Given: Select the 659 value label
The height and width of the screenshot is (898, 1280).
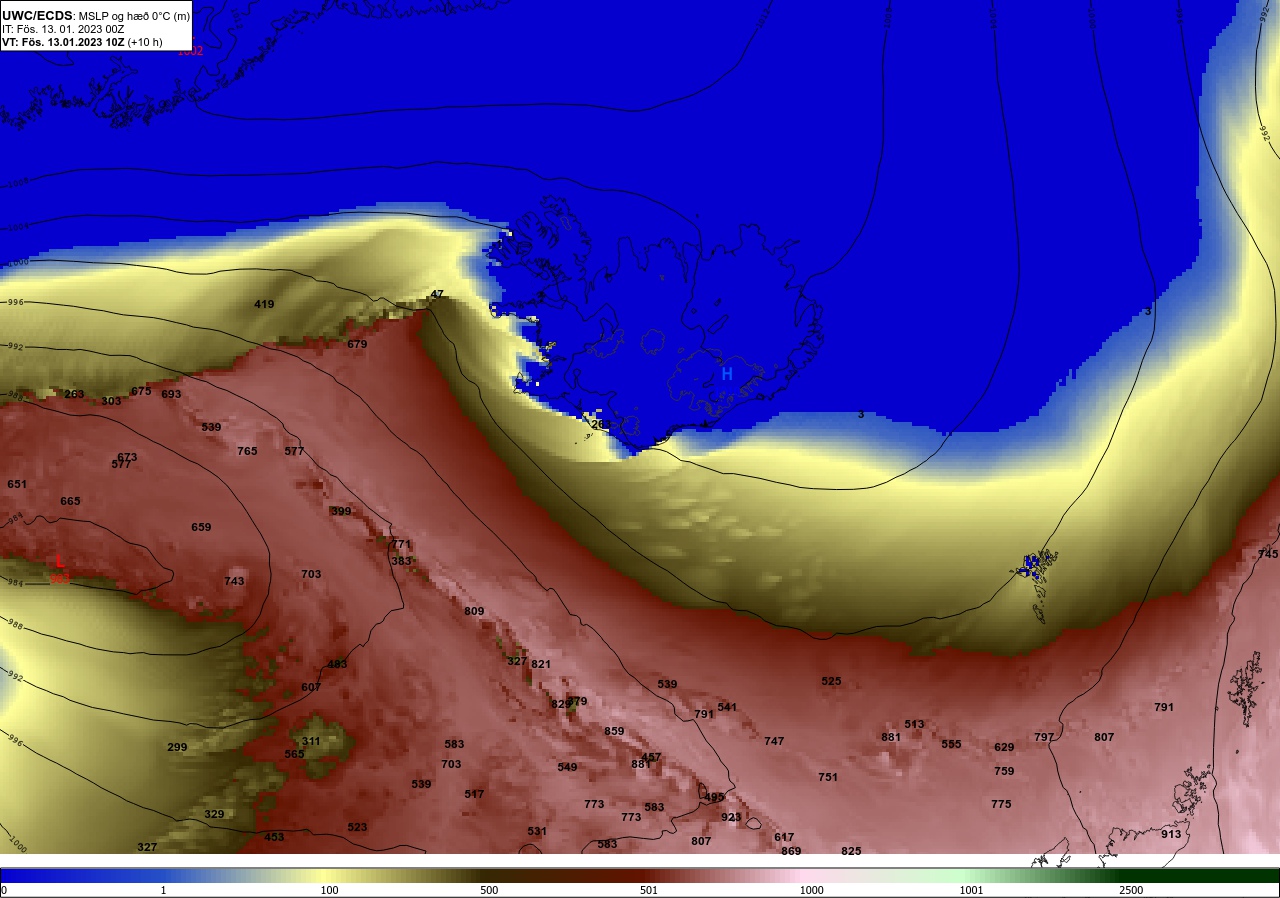Looking at the screenshot, I should 201,527.
